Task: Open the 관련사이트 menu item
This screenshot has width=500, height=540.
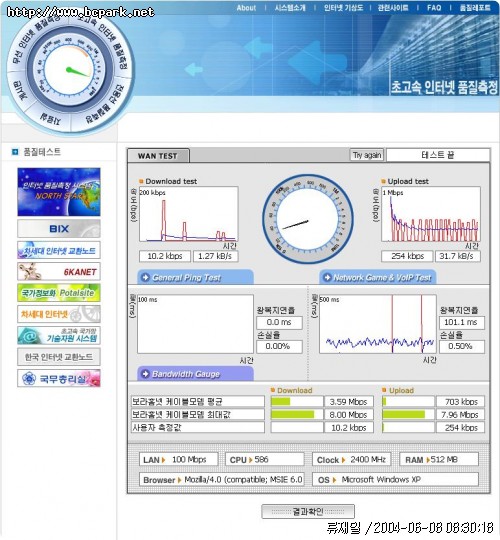Action: [393, 8]
